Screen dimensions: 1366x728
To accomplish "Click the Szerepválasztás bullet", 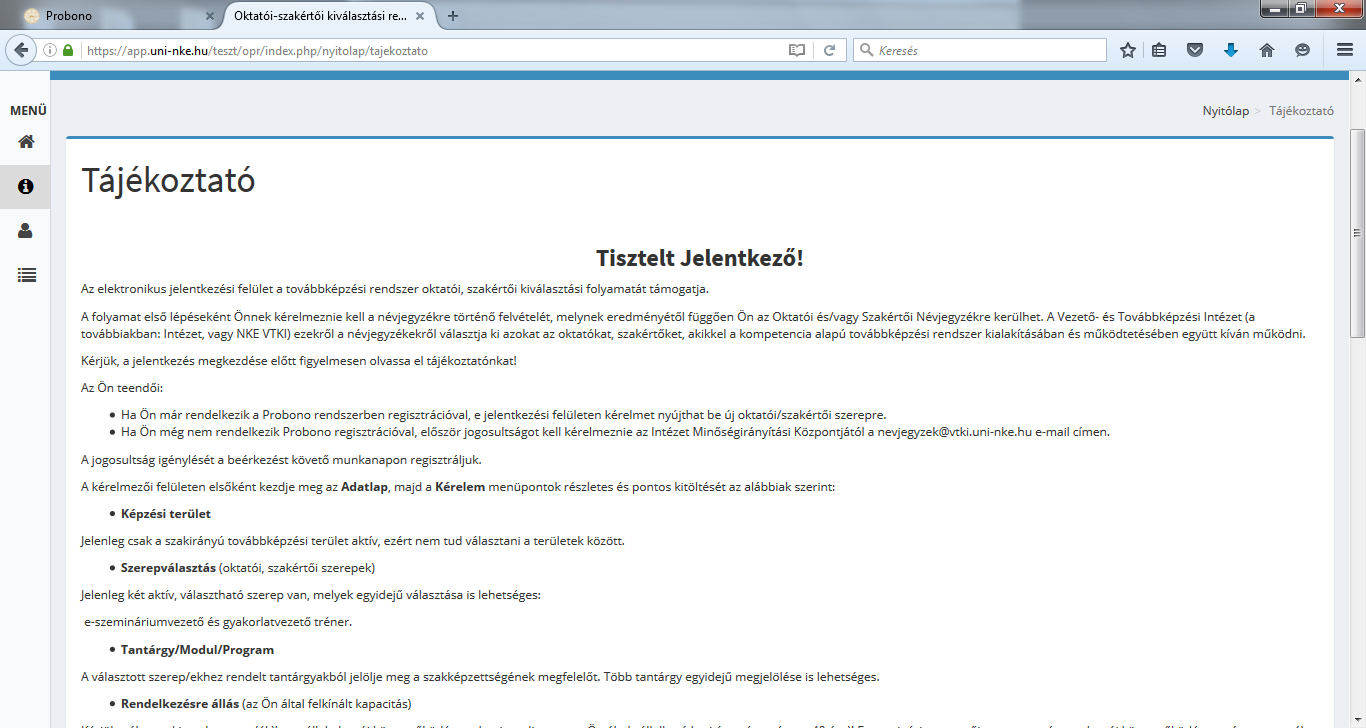I will [168, 568].
